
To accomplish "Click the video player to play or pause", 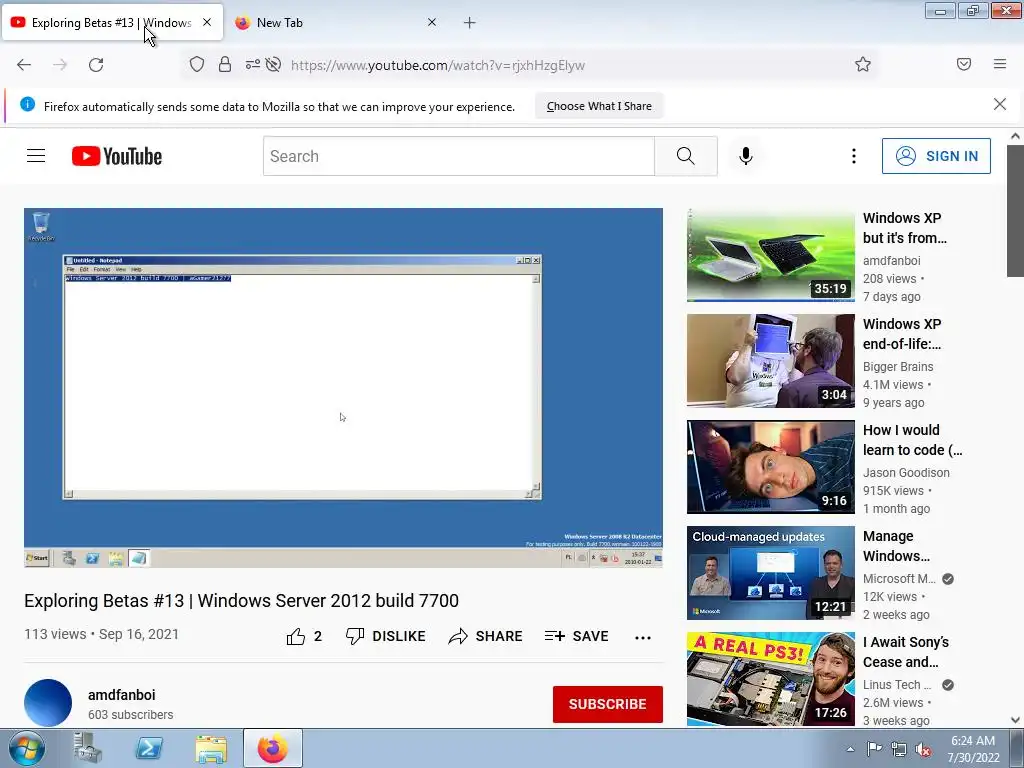I will click(344, 387).
